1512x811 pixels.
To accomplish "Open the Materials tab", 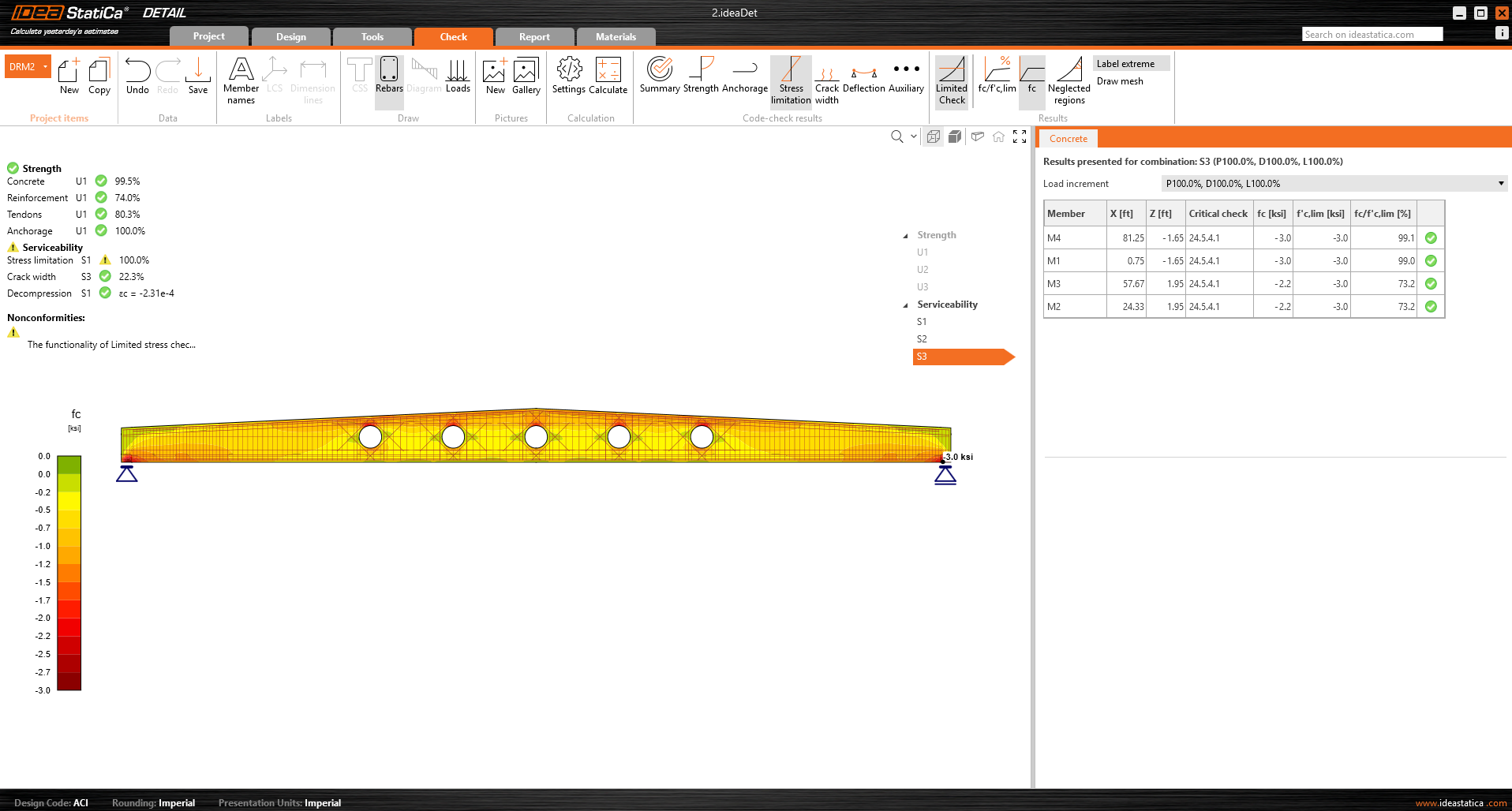I will pos(616,37).
